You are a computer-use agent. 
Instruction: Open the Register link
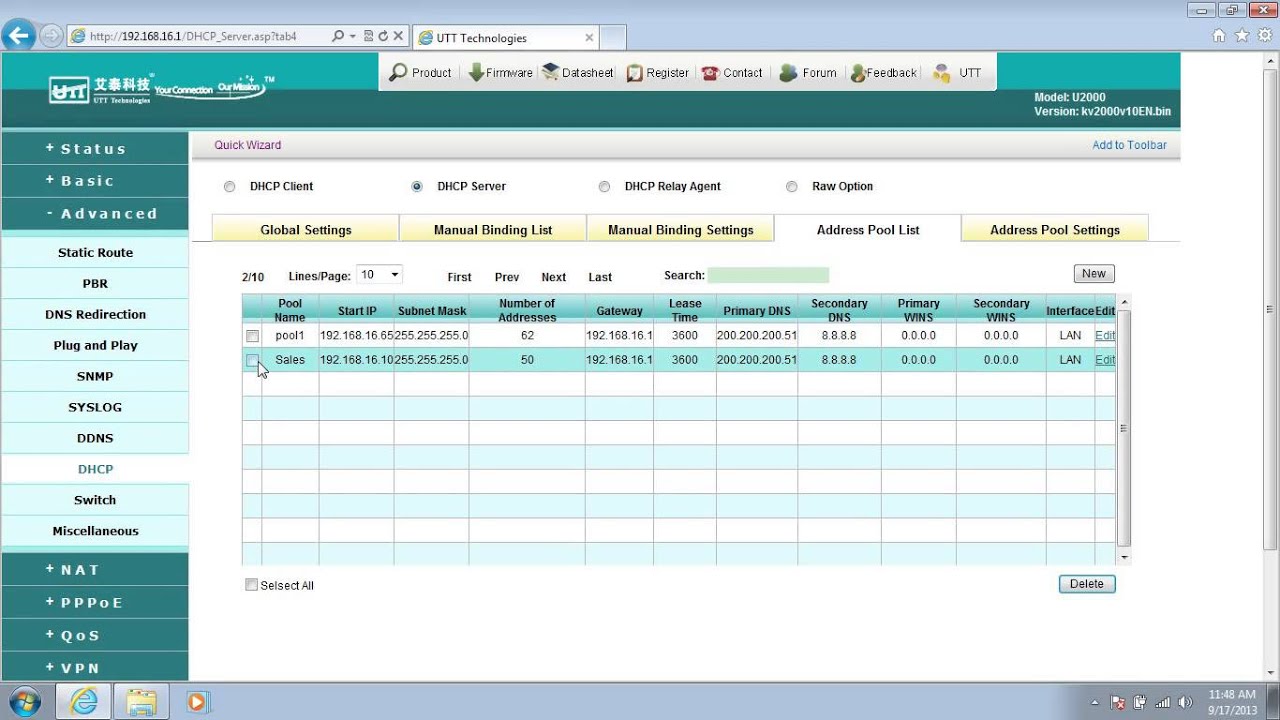click(x=657, y=73)
